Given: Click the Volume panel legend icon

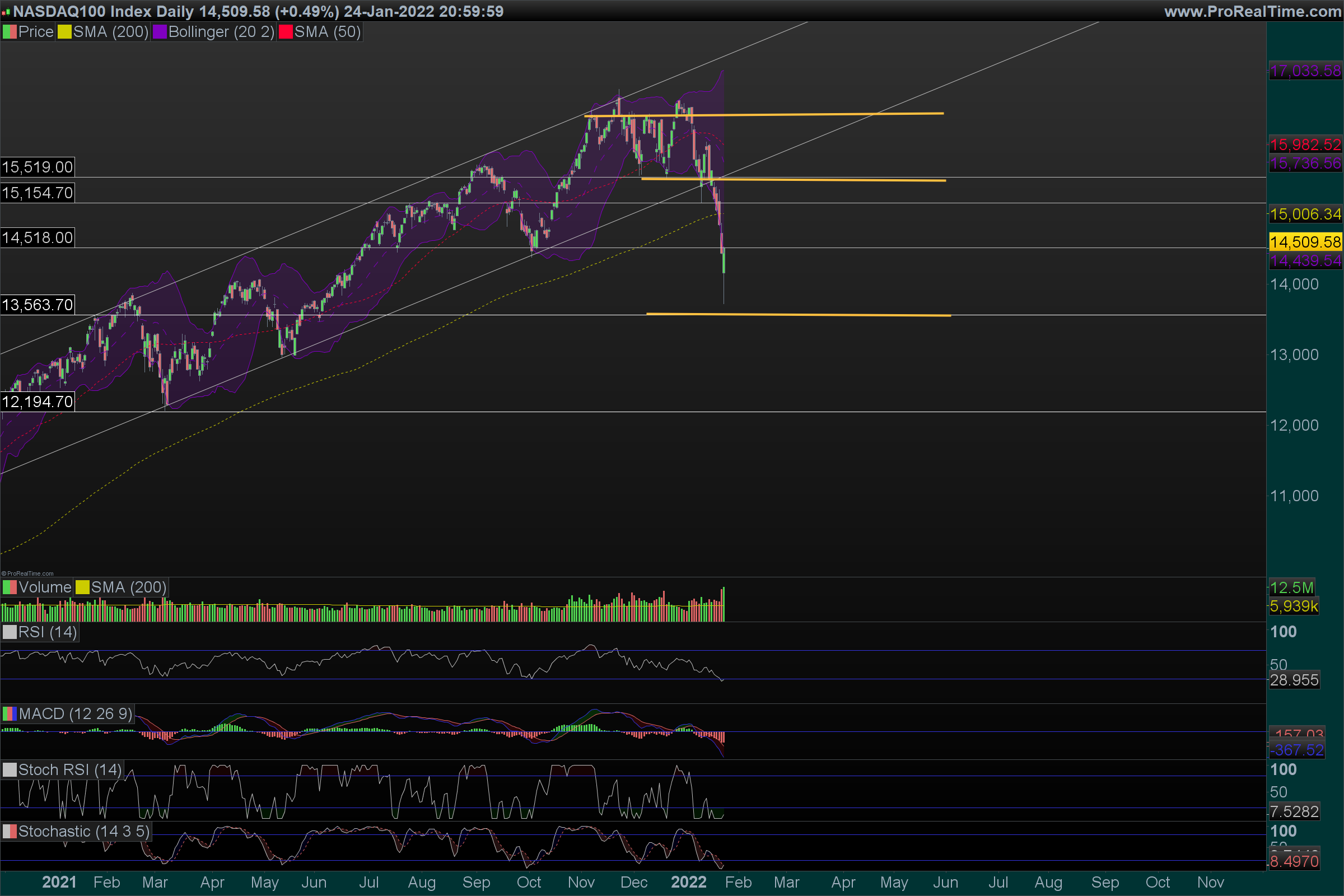Looking at the screenshot, I should click(9, 587).
